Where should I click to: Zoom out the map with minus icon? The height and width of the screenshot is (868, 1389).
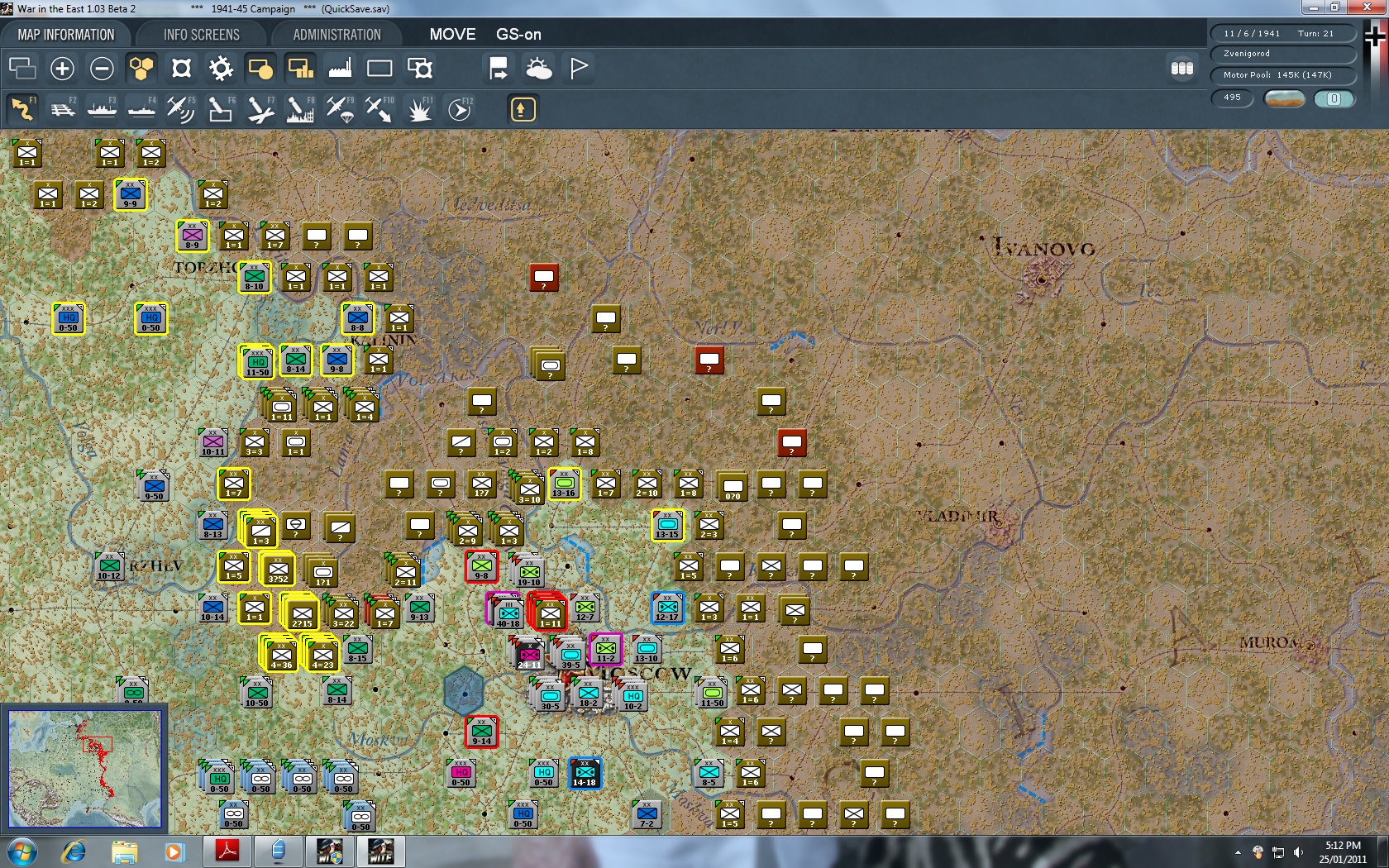pyautogui.click(x=102, y=68)
